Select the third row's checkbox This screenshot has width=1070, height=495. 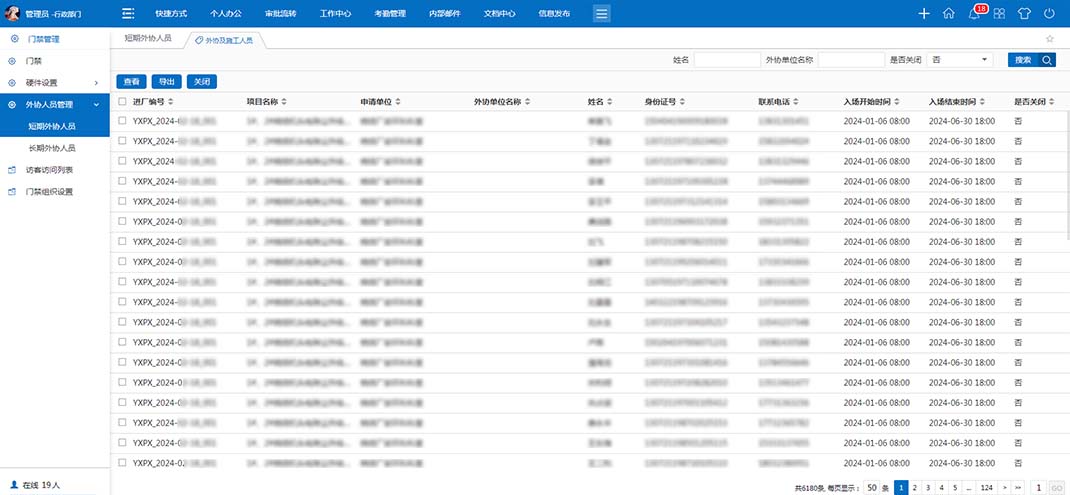(122, 160)
